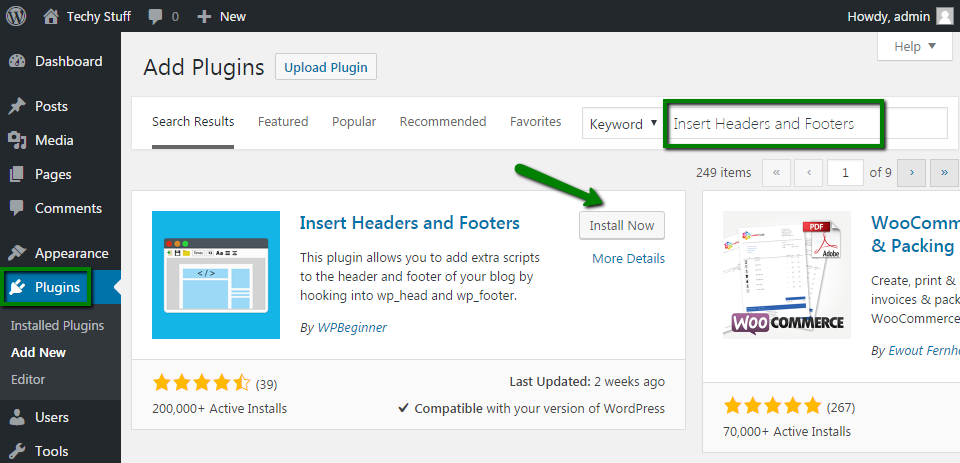Click the "249 items" count text
Viewport: 960px width, 463px height.
pos(724,173)
